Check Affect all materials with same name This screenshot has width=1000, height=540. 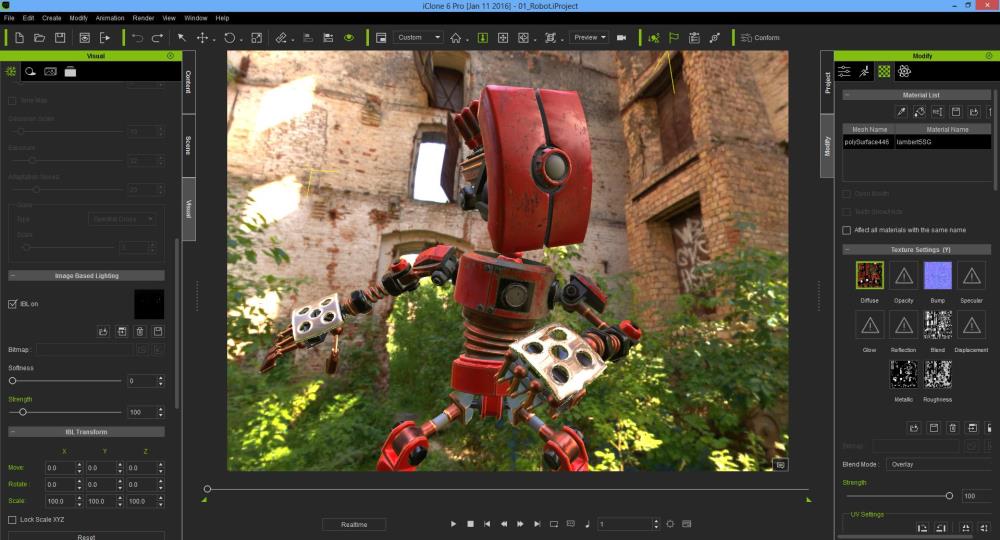click(847, 230)
